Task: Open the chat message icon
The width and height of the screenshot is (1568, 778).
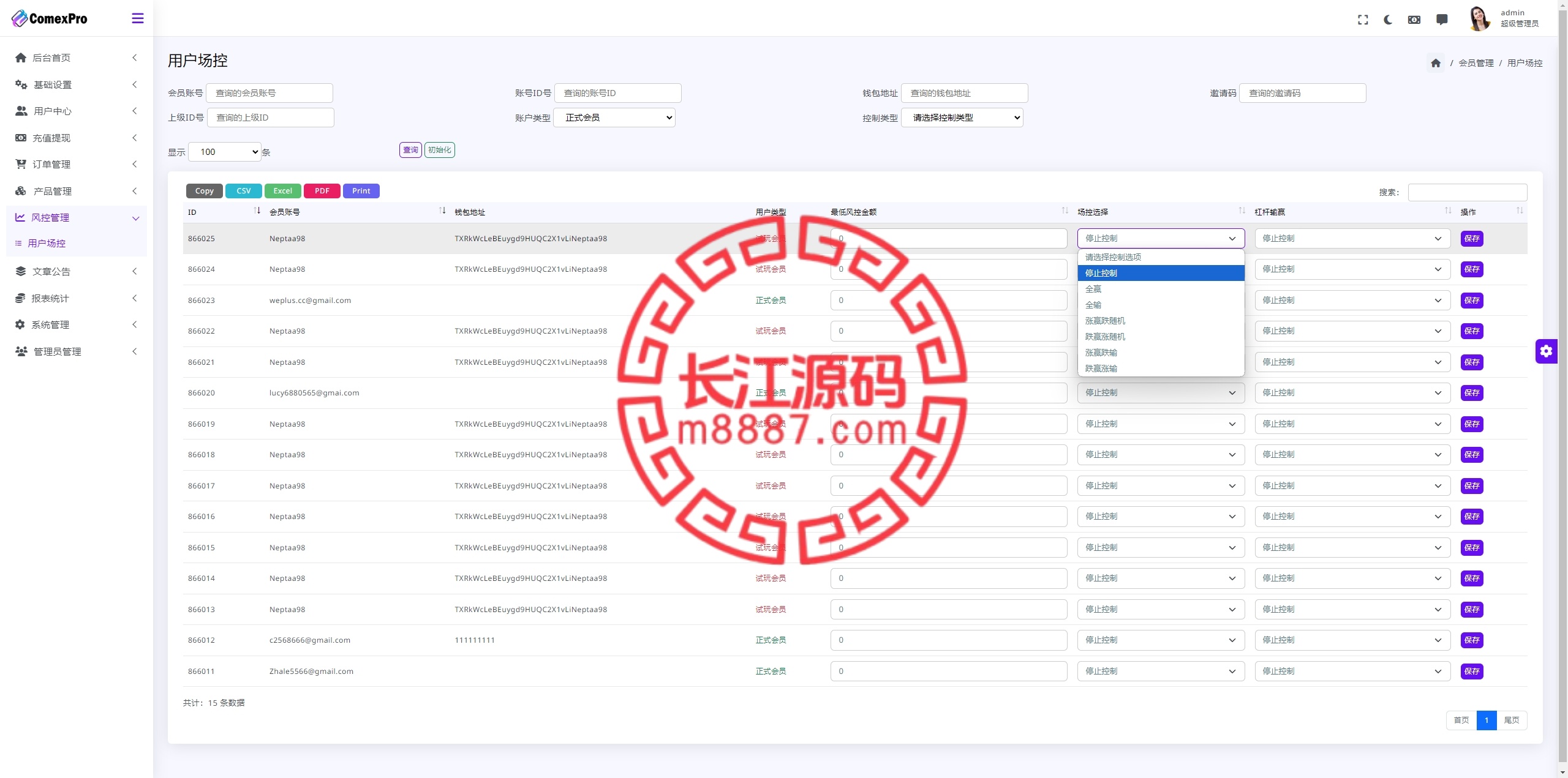Action: click(1442, 20)
